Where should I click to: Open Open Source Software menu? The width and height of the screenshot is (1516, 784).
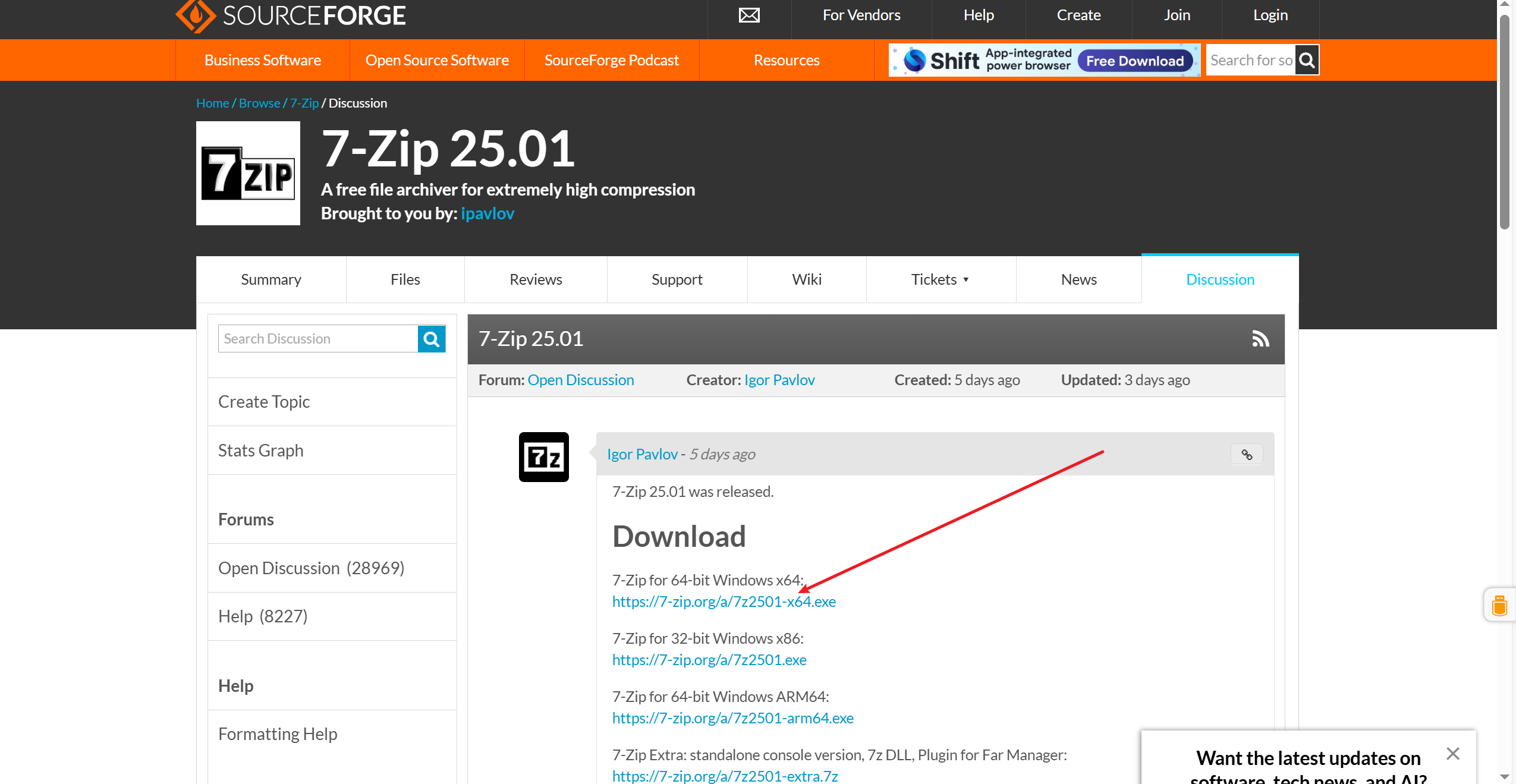[437, 60]
